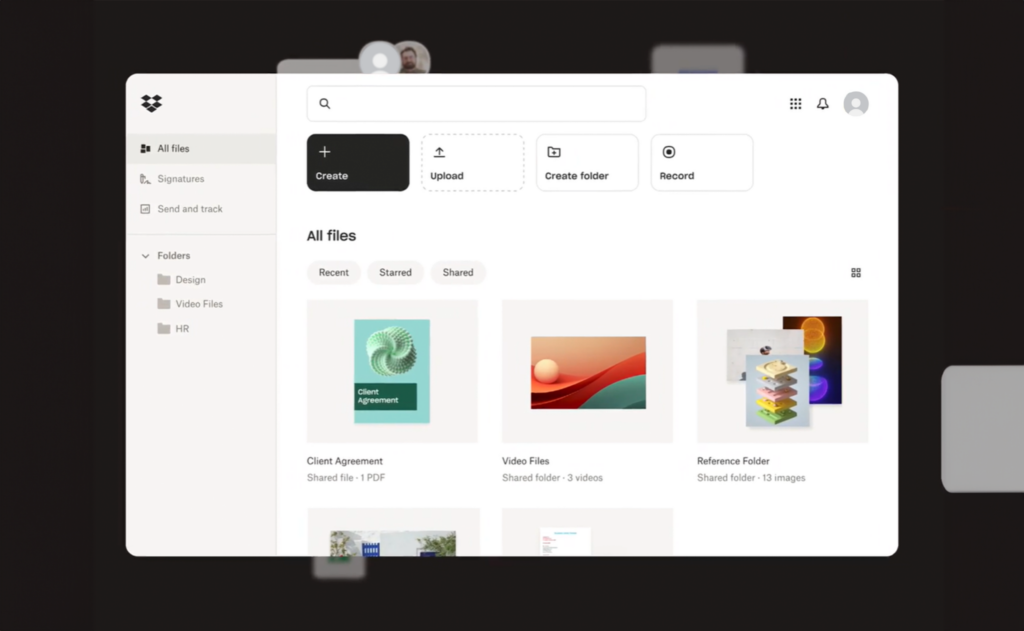Click the 'Reference Folder' card title

[733, 461]
